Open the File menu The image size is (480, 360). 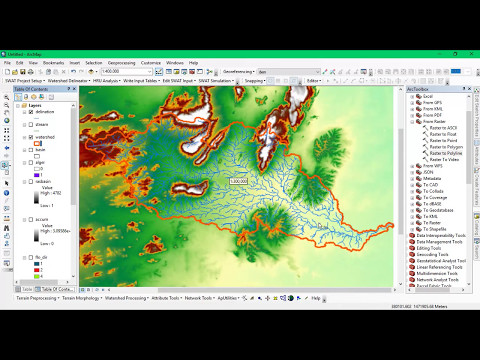[7, 63]
